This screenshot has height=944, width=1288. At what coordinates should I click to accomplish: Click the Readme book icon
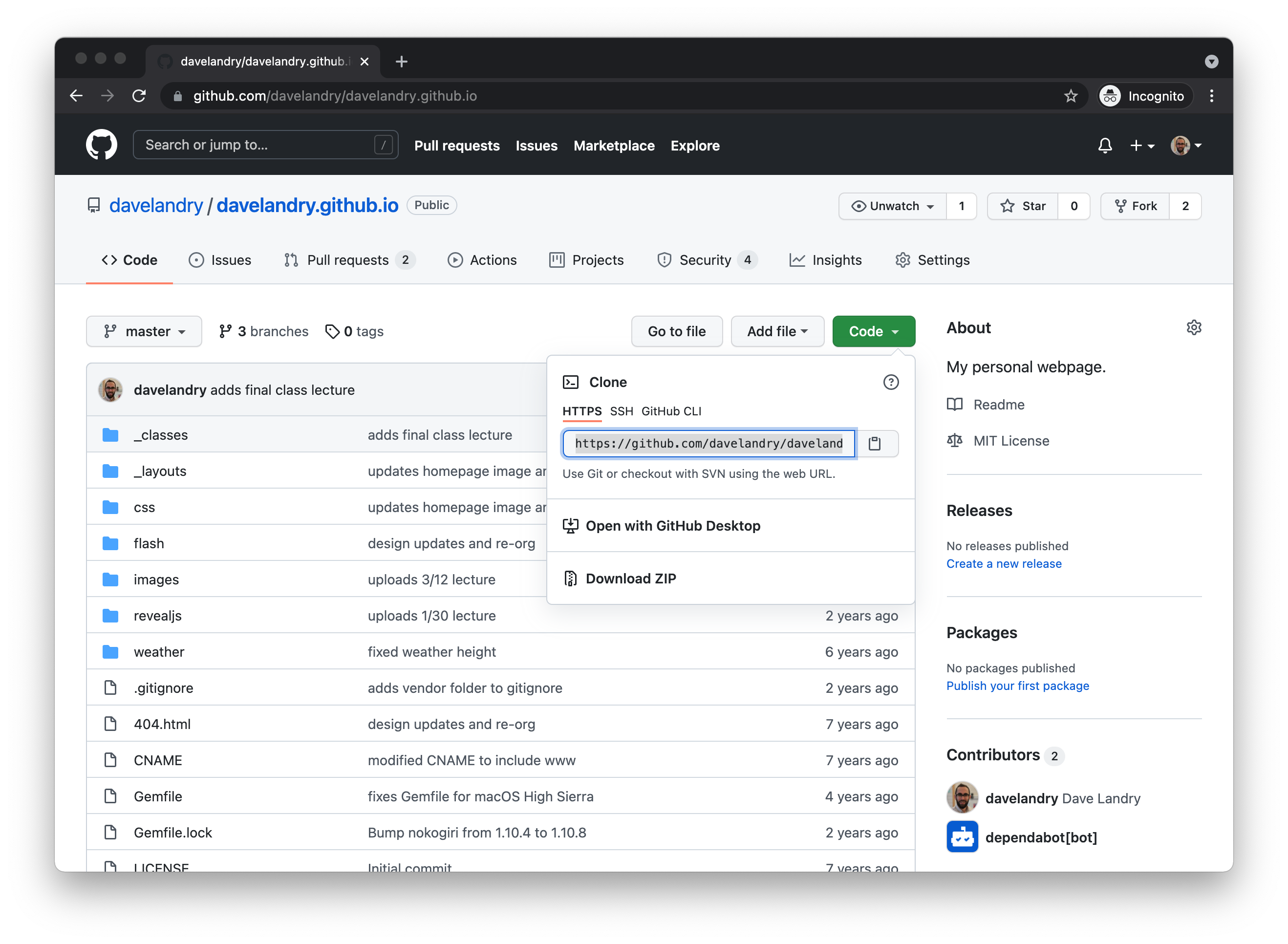[x=954, y=405]
